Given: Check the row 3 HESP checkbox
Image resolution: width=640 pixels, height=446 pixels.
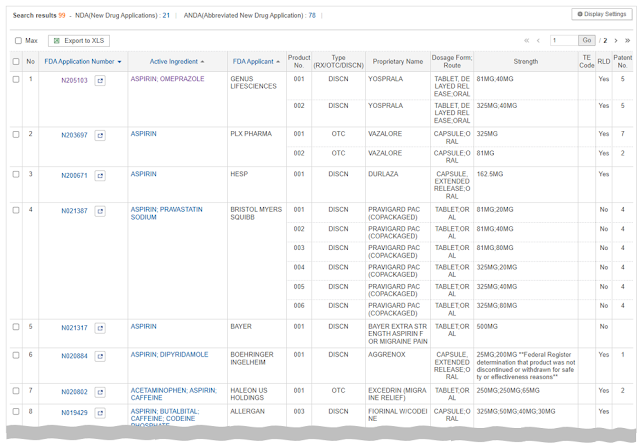Looking at the screenshot, I should 16,175.
